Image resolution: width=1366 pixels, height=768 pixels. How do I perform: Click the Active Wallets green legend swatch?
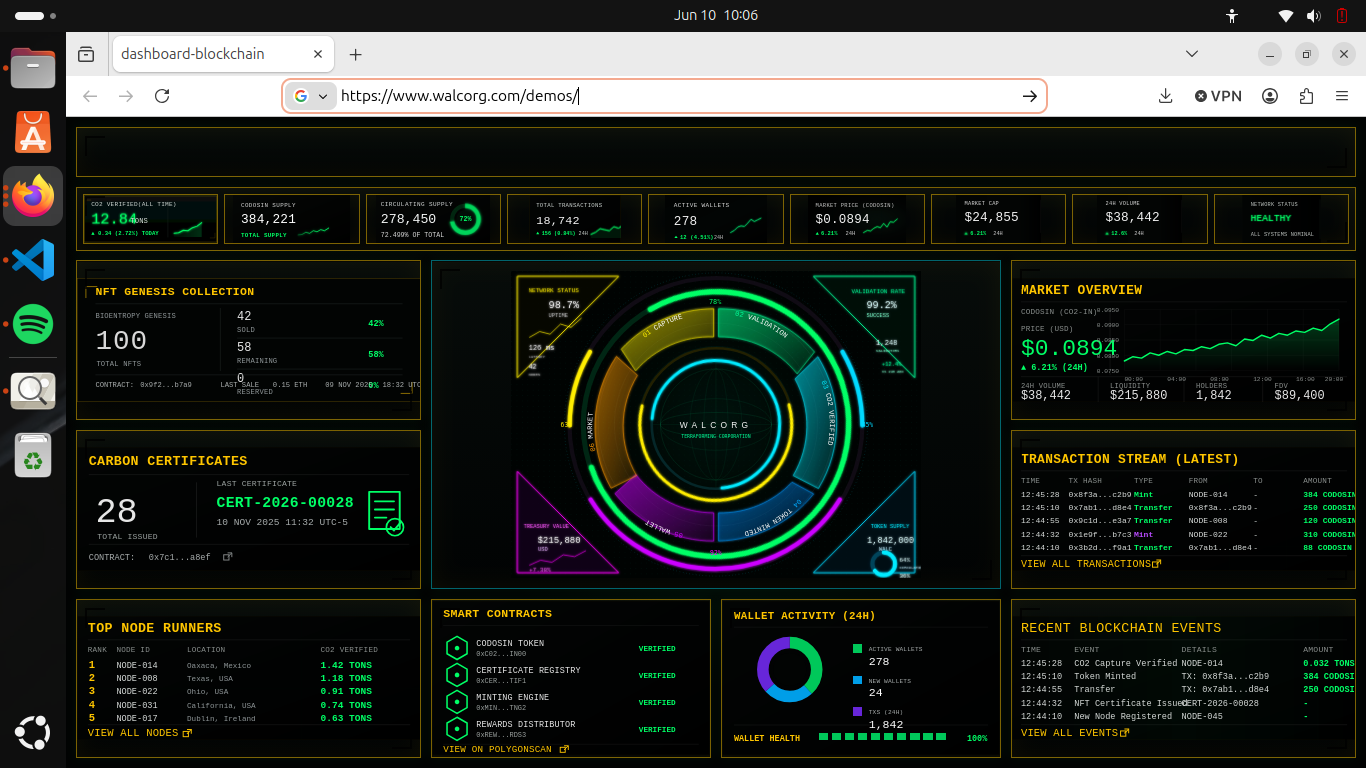tap(857, 649)
